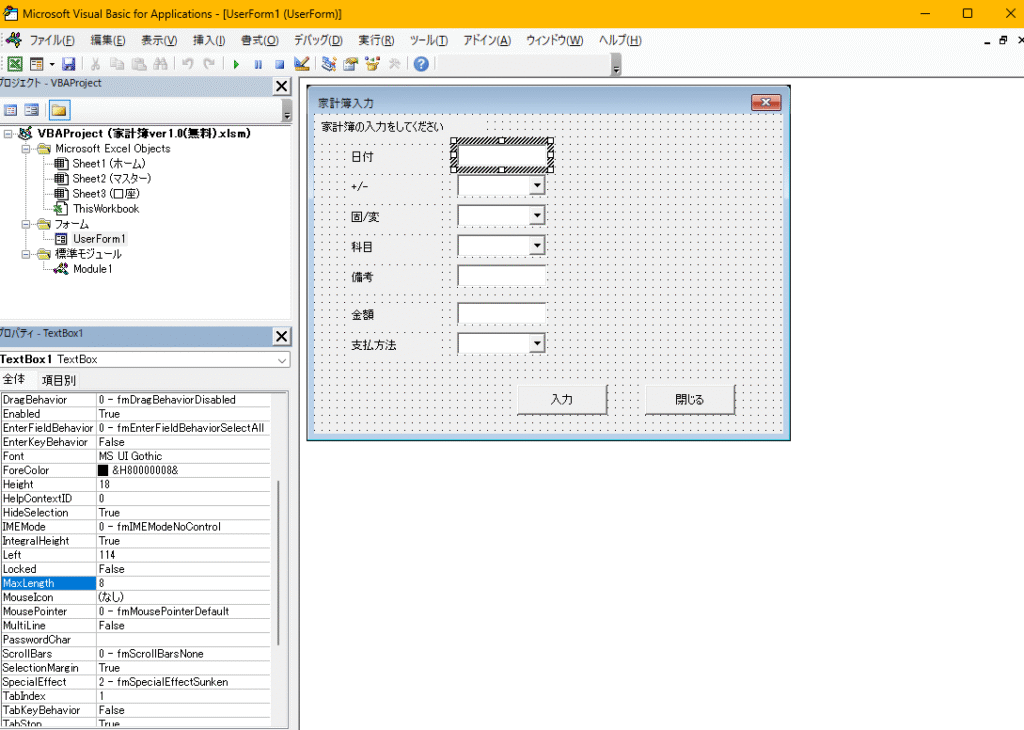Select Module1 in the project tree
Screen dimensions: 1024x730
coord(84,269)
